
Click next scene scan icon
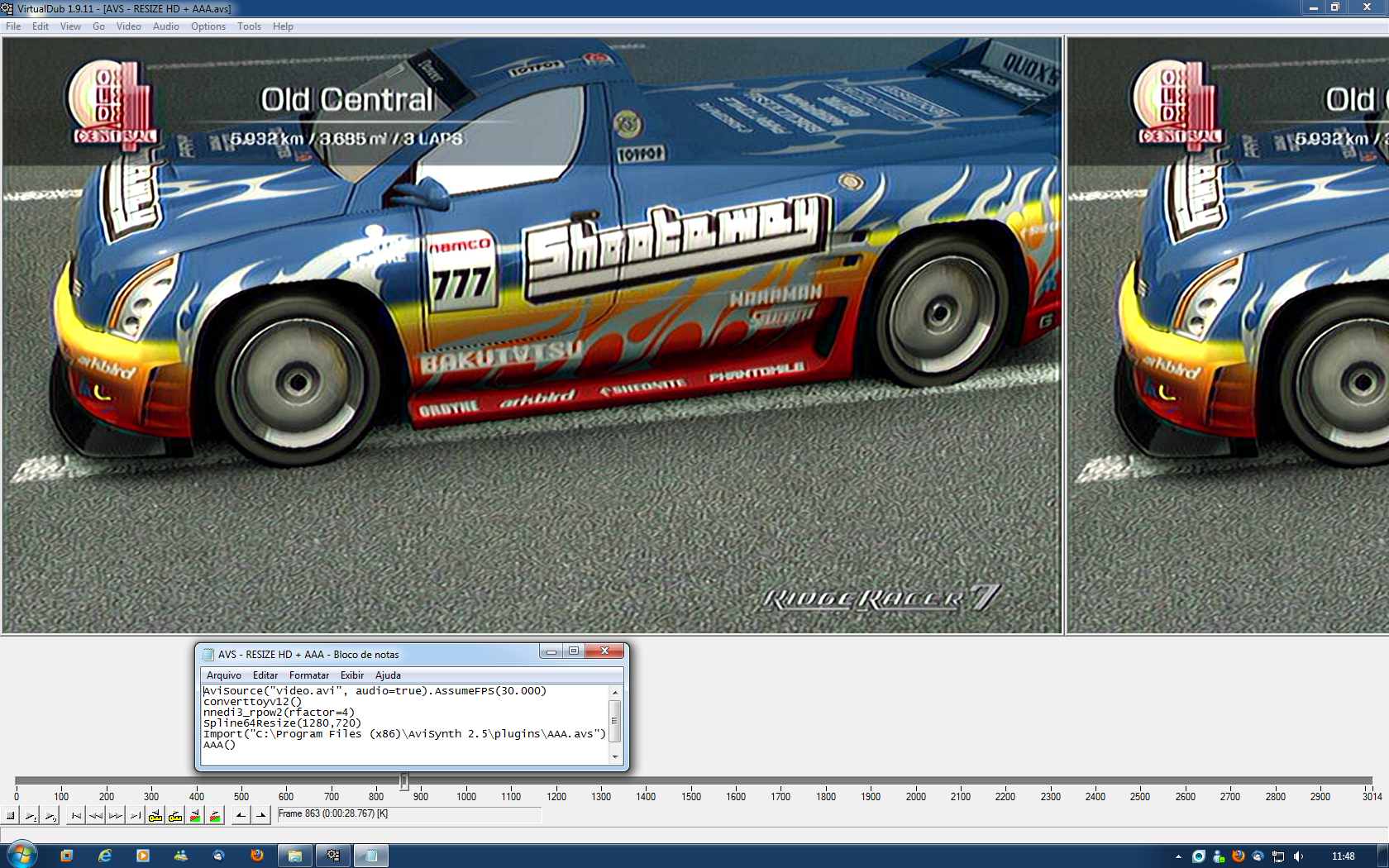[x=215, y=816]
